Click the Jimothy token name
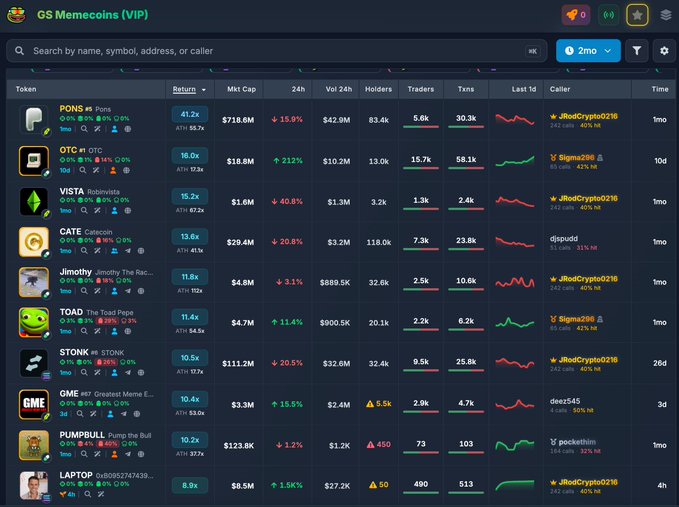The image size is (679, 507). (x=75, y=272)
